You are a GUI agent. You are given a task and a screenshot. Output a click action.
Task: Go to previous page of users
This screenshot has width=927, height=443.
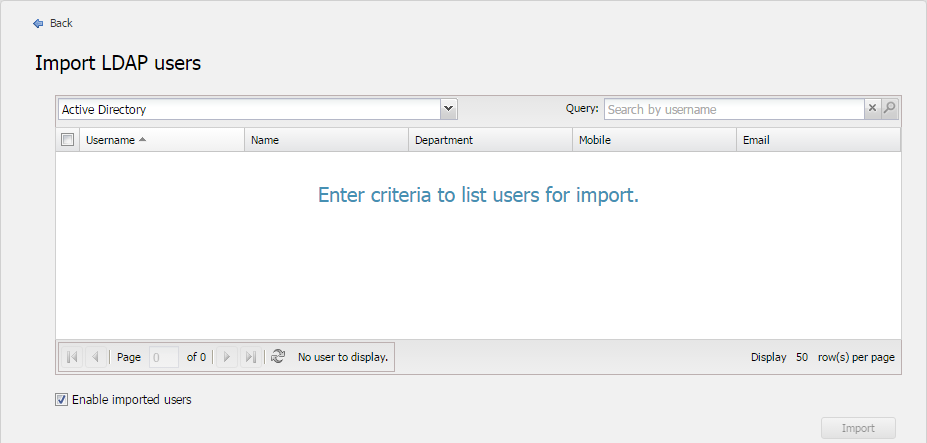pos(96,357)
